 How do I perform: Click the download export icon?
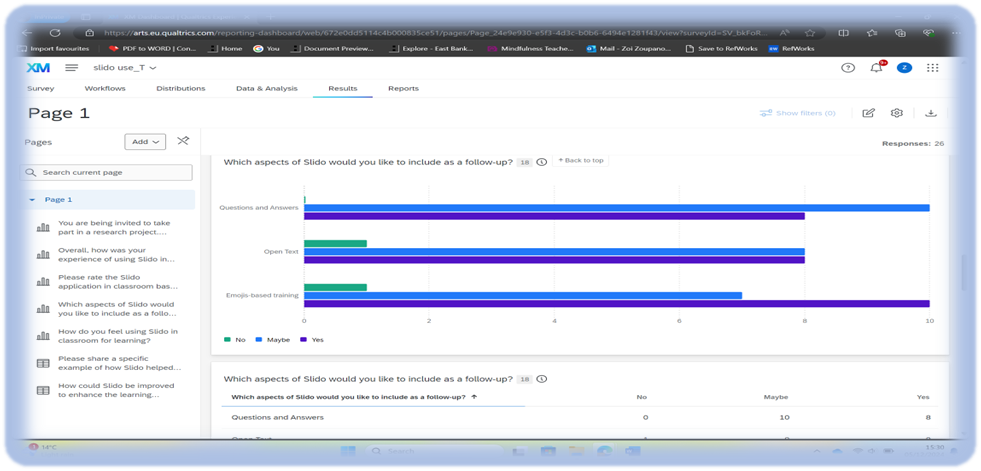click(x=931, y=113)
